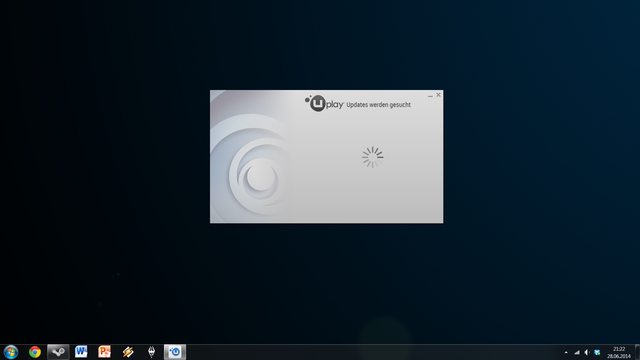Select the active Uplay taskbar button

(175, 352)
